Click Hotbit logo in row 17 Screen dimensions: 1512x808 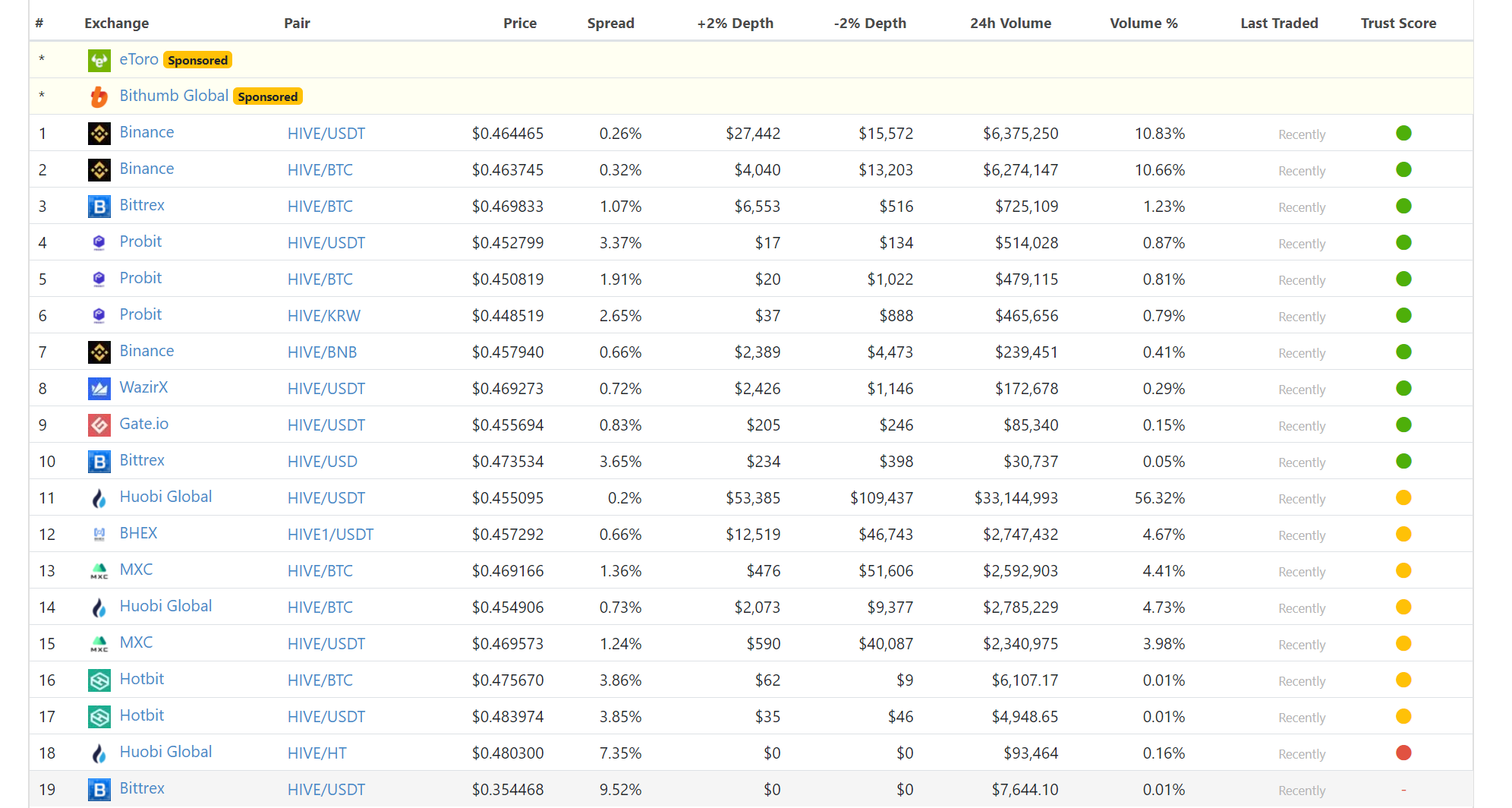99,717
